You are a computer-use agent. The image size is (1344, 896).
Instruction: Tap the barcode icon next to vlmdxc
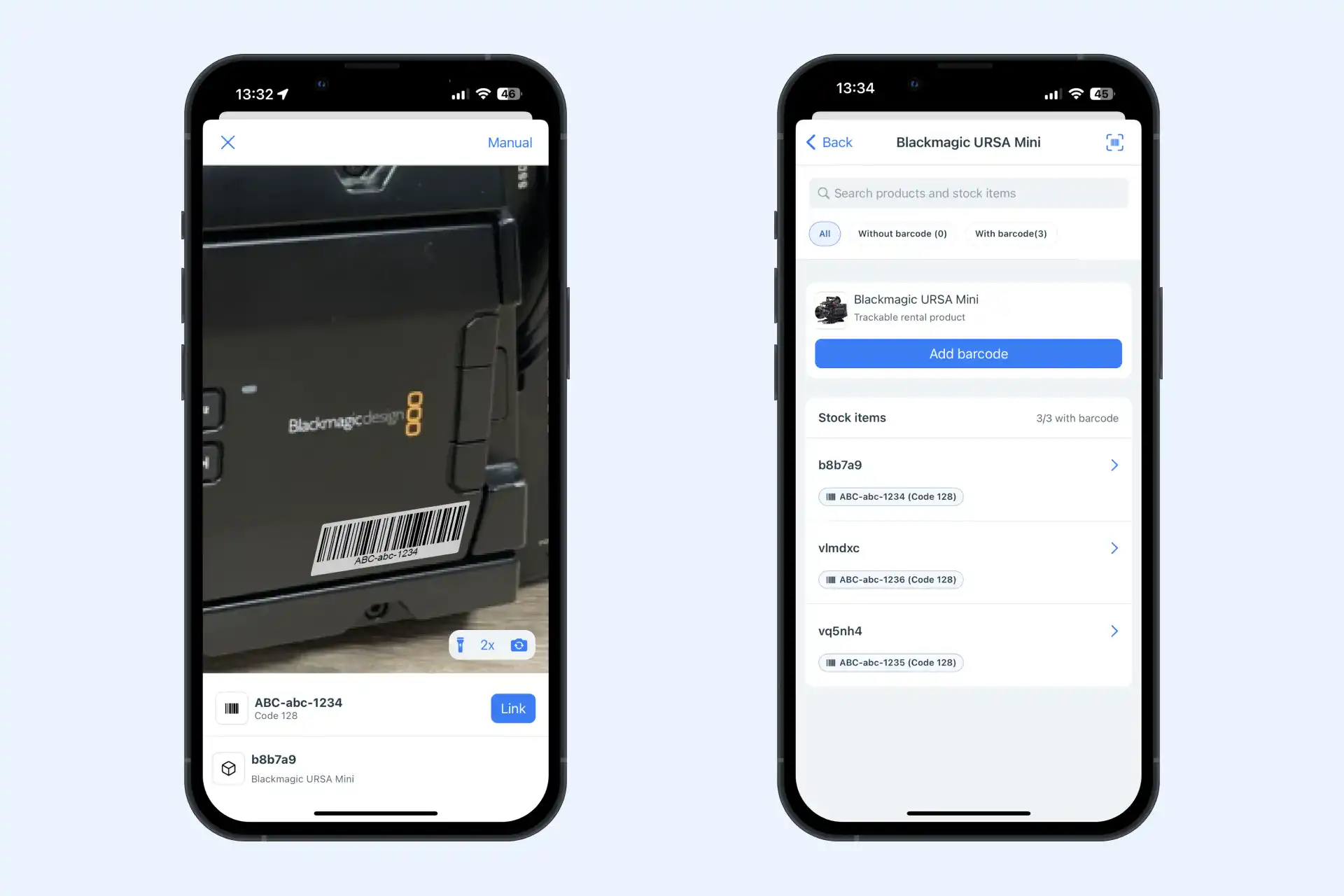pos(831,579)
